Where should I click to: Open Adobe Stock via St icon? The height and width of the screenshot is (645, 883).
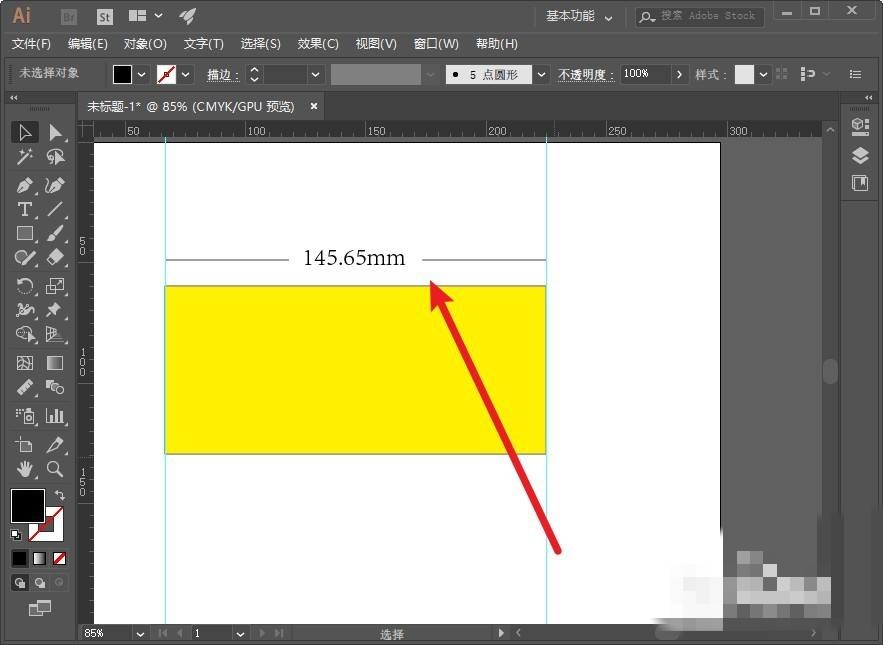pos(105,17)
